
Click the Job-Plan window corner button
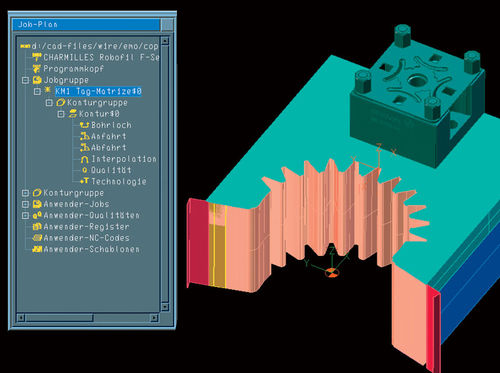[x=167, y=25]
